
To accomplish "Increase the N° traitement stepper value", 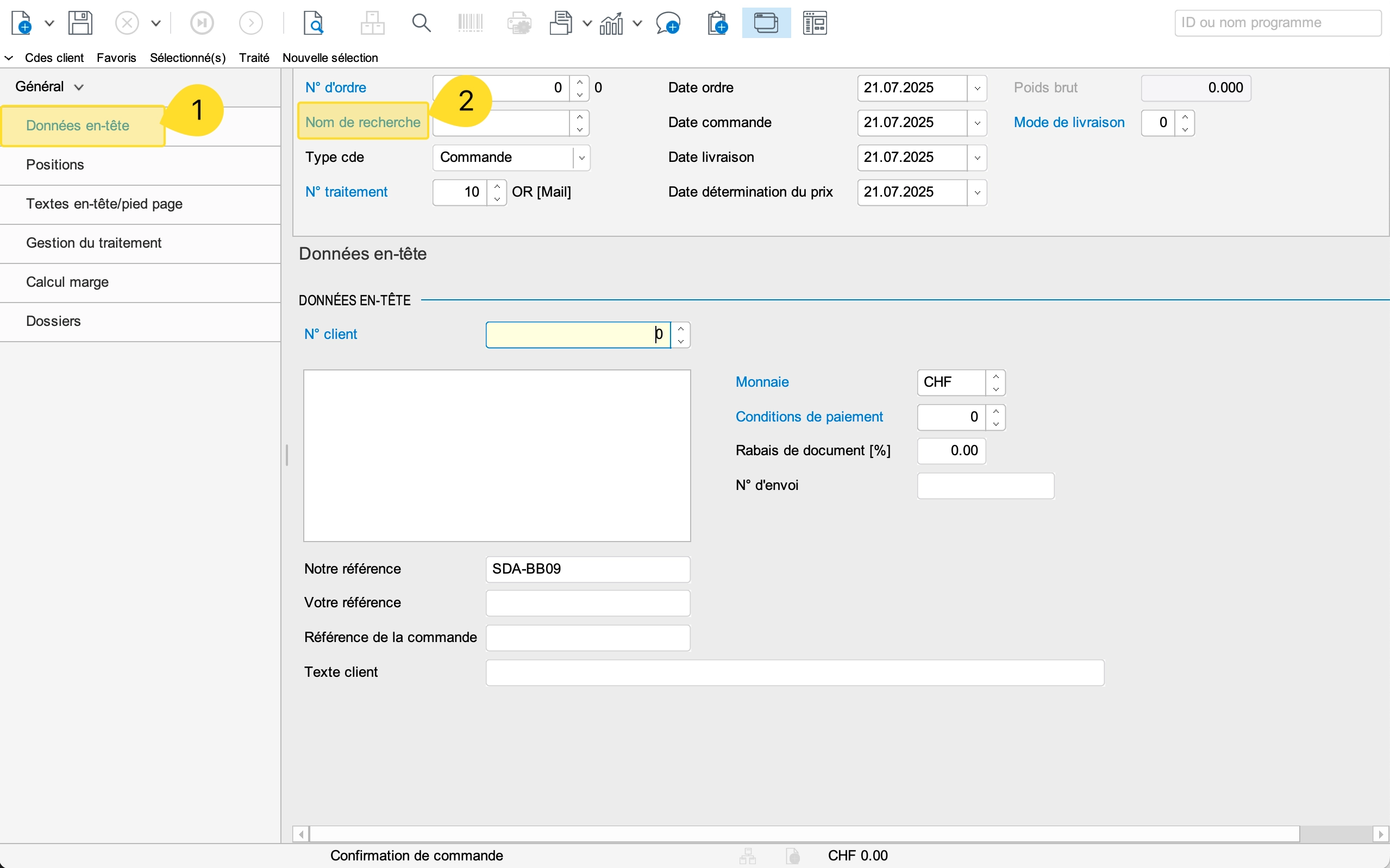I will coord(497,186).
